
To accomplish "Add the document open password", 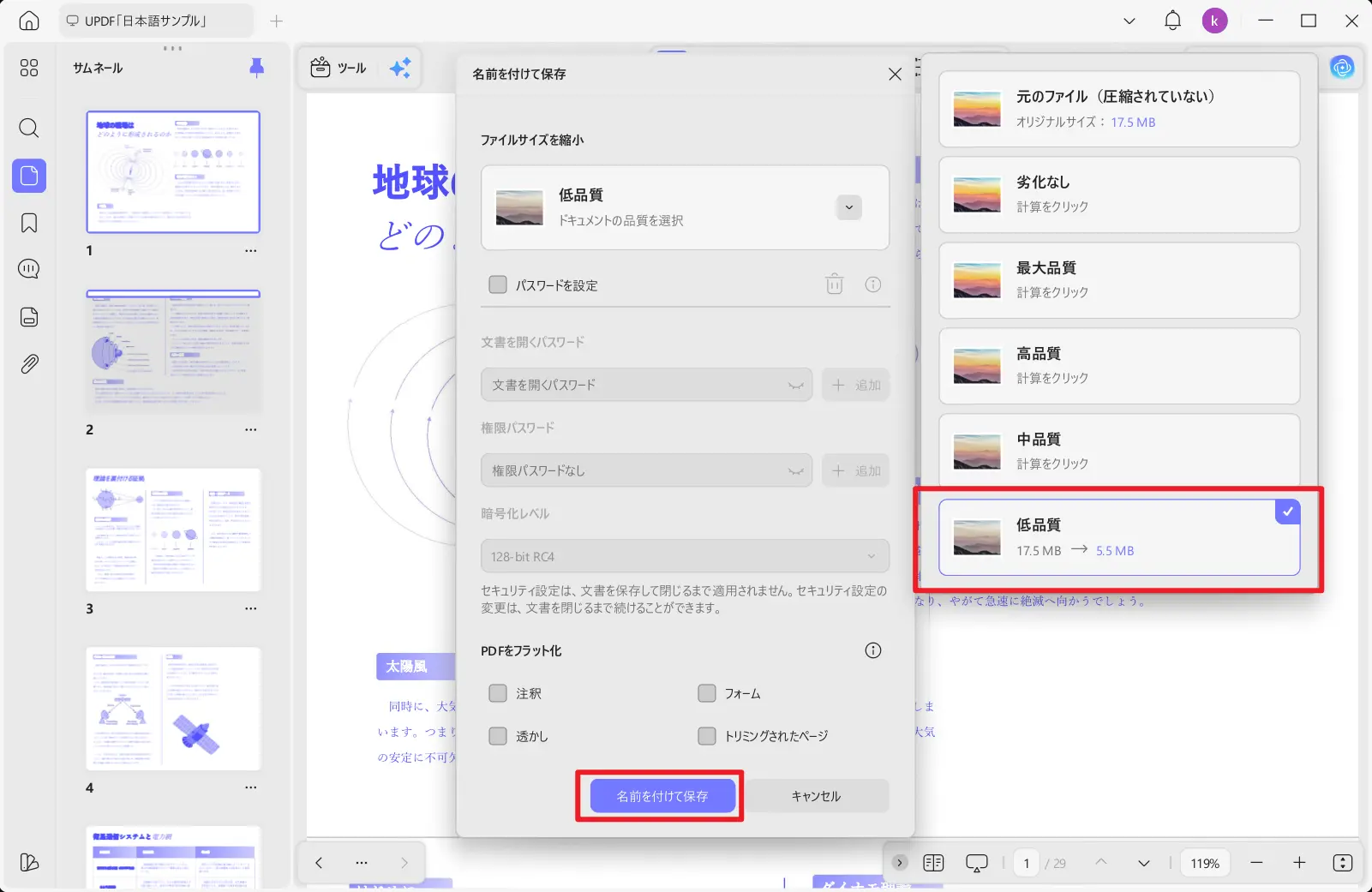I will (856, 385).
